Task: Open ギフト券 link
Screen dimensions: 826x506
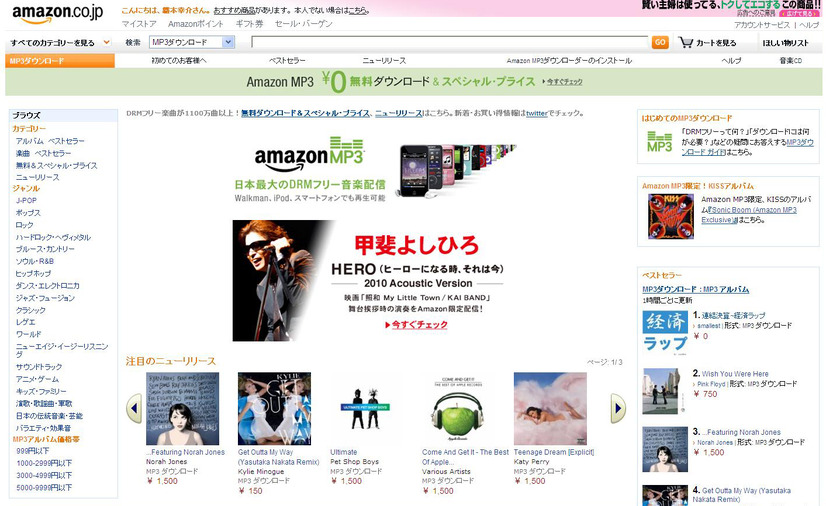Action: [249, 24]
